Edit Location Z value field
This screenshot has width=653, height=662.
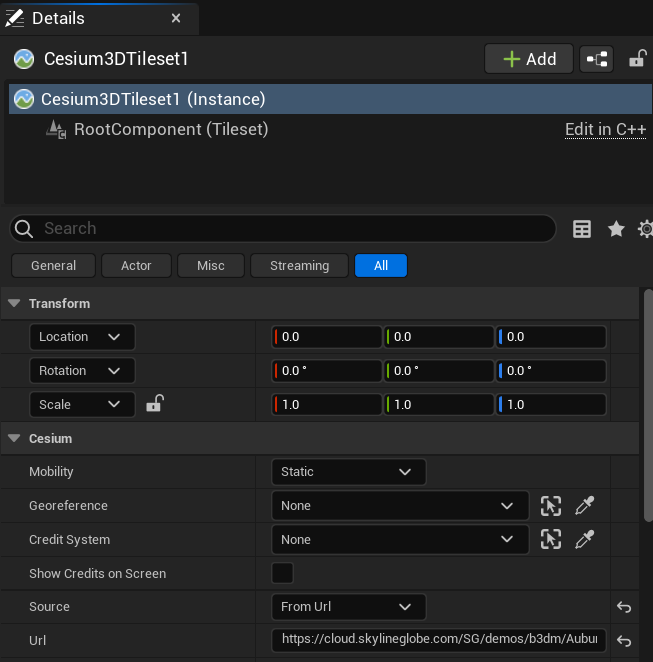[551, 337]
